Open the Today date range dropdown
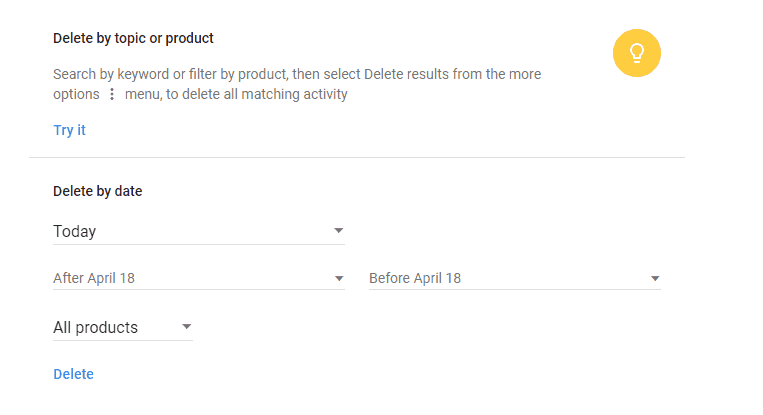The width and height of the screenshot is (763, 415). pyautogui.click(x=198, y=231)
